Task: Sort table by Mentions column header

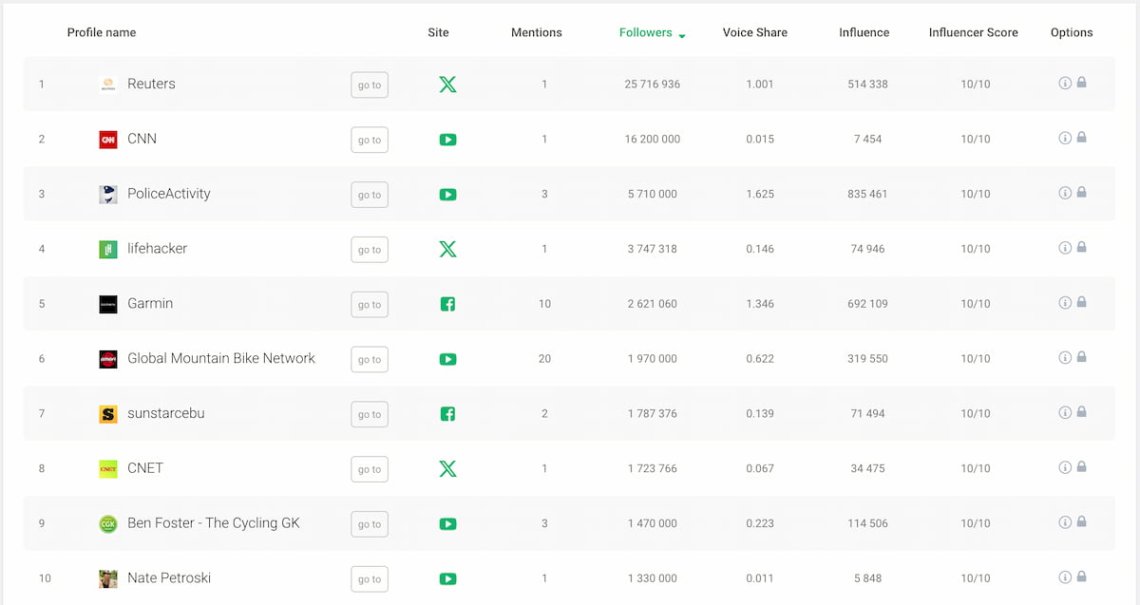Action: [537, 33]
